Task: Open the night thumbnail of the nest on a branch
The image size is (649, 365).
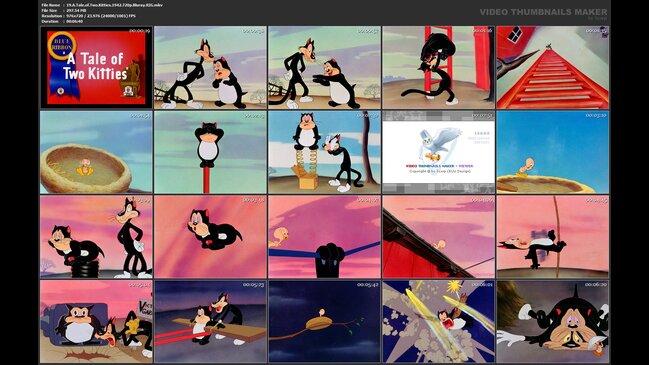Action: click(x=324, y=321)
